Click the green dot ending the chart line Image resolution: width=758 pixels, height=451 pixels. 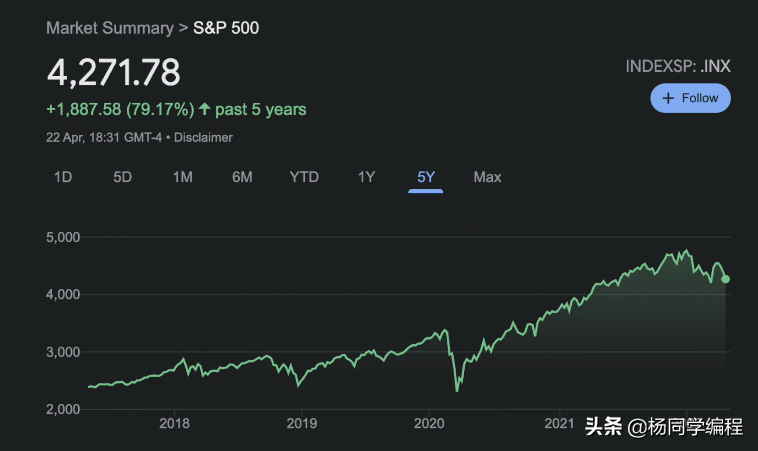click(726, 279)
